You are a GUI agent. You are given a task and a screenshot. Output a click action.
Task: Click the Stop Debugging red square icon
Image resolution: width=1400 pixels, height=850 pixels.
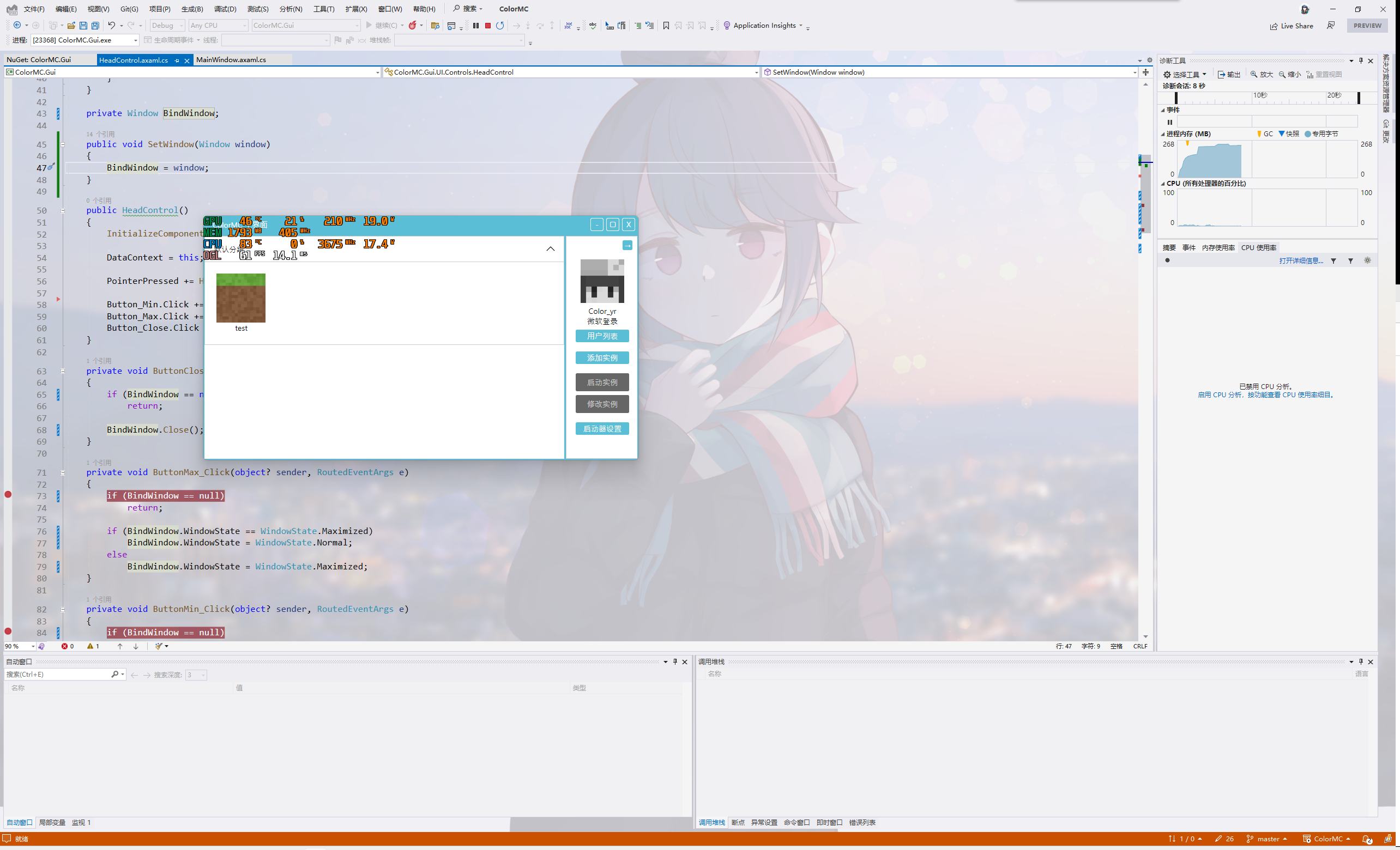(487, 26)
